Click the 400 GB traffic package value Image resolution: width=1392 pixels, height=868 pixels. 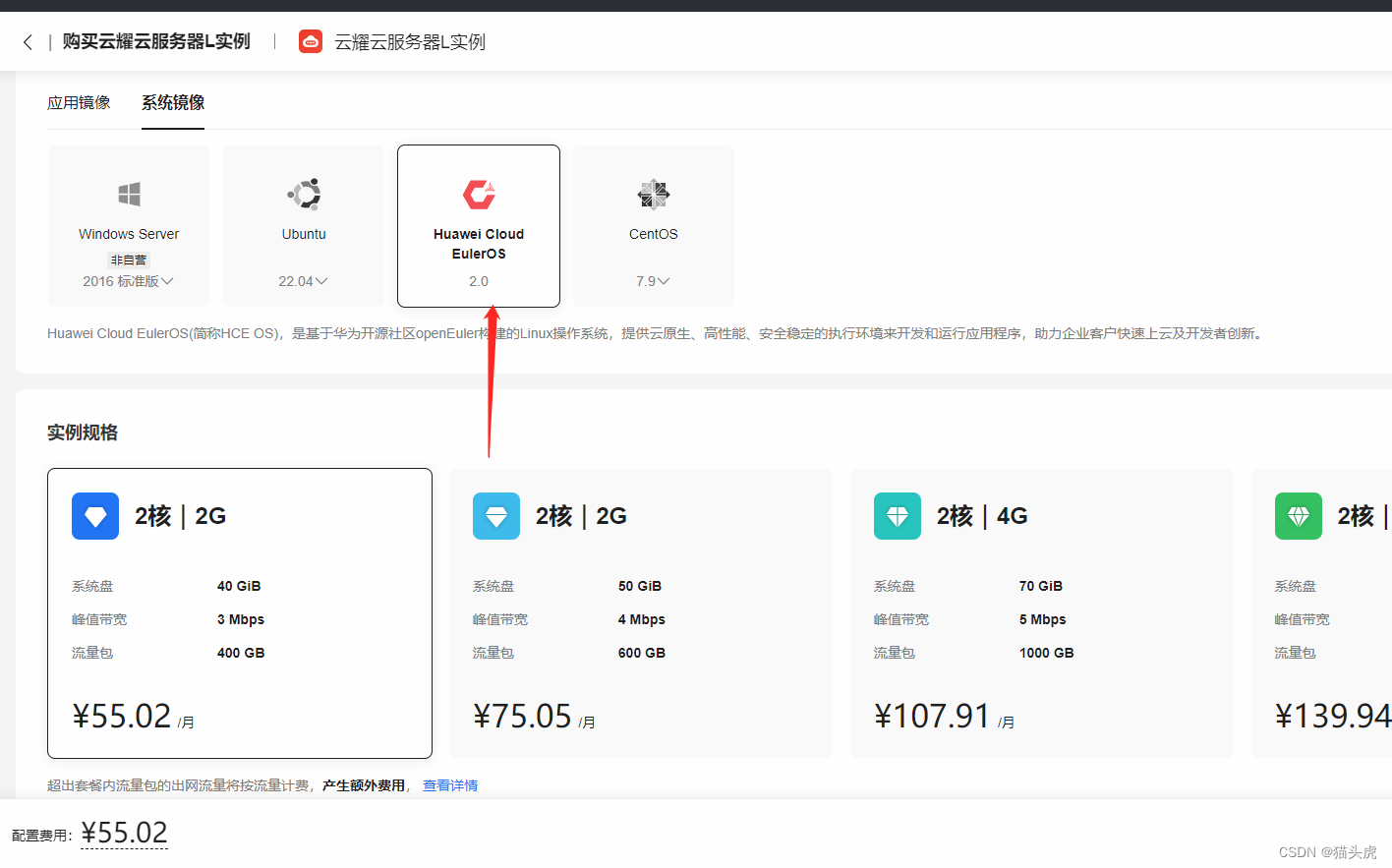click(241, 653)
